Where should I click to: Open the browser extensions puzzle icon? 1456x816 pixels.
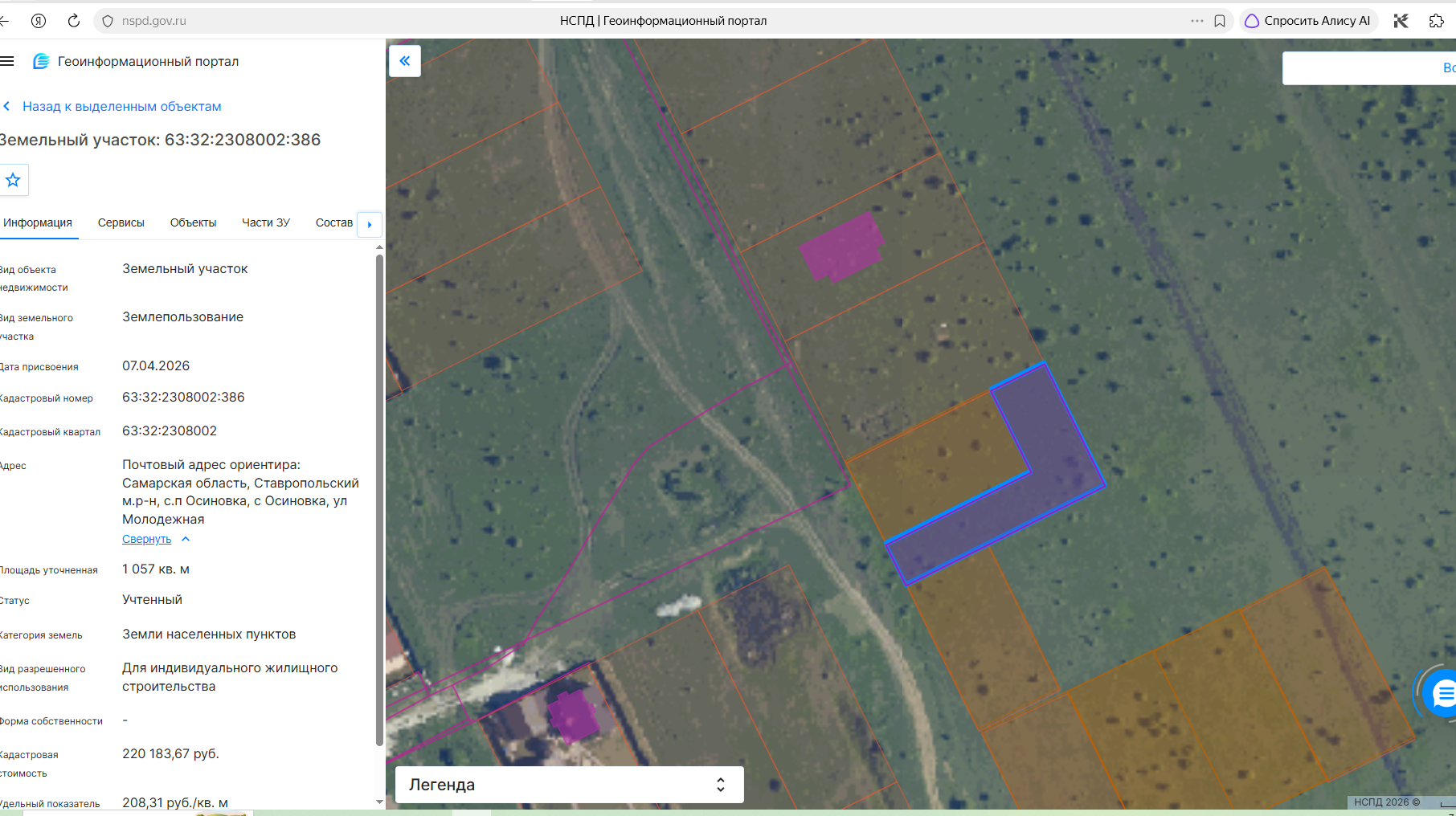point(1437,21)
